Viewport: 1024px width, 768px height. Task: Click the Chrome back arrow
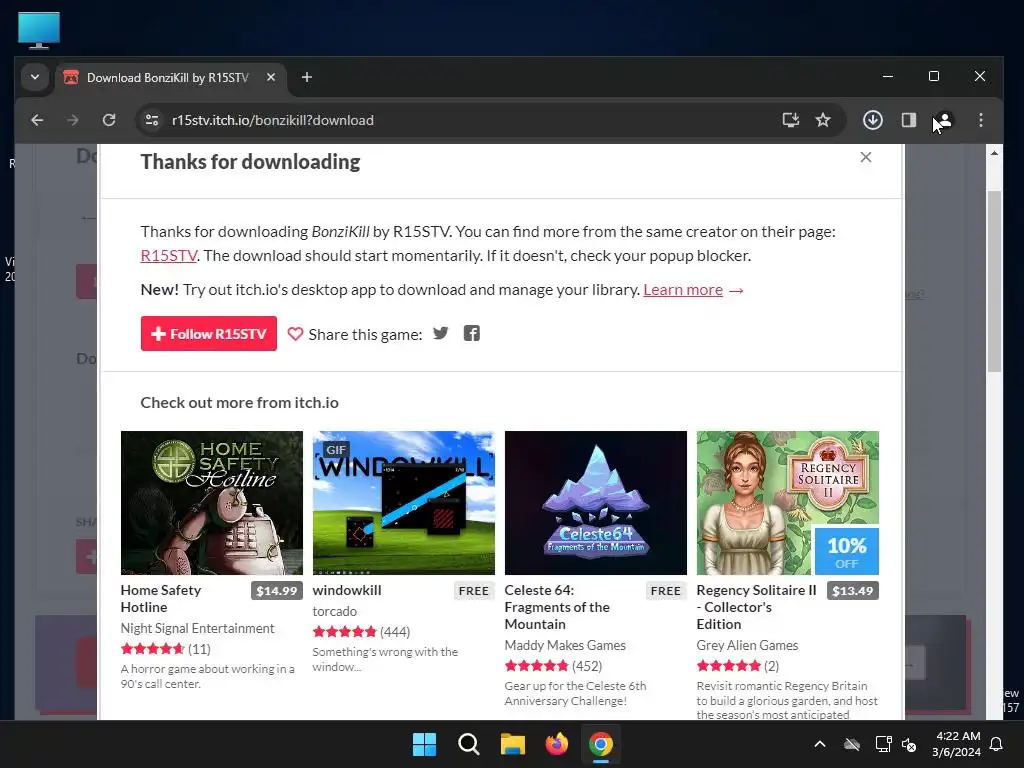coord(37,120)
